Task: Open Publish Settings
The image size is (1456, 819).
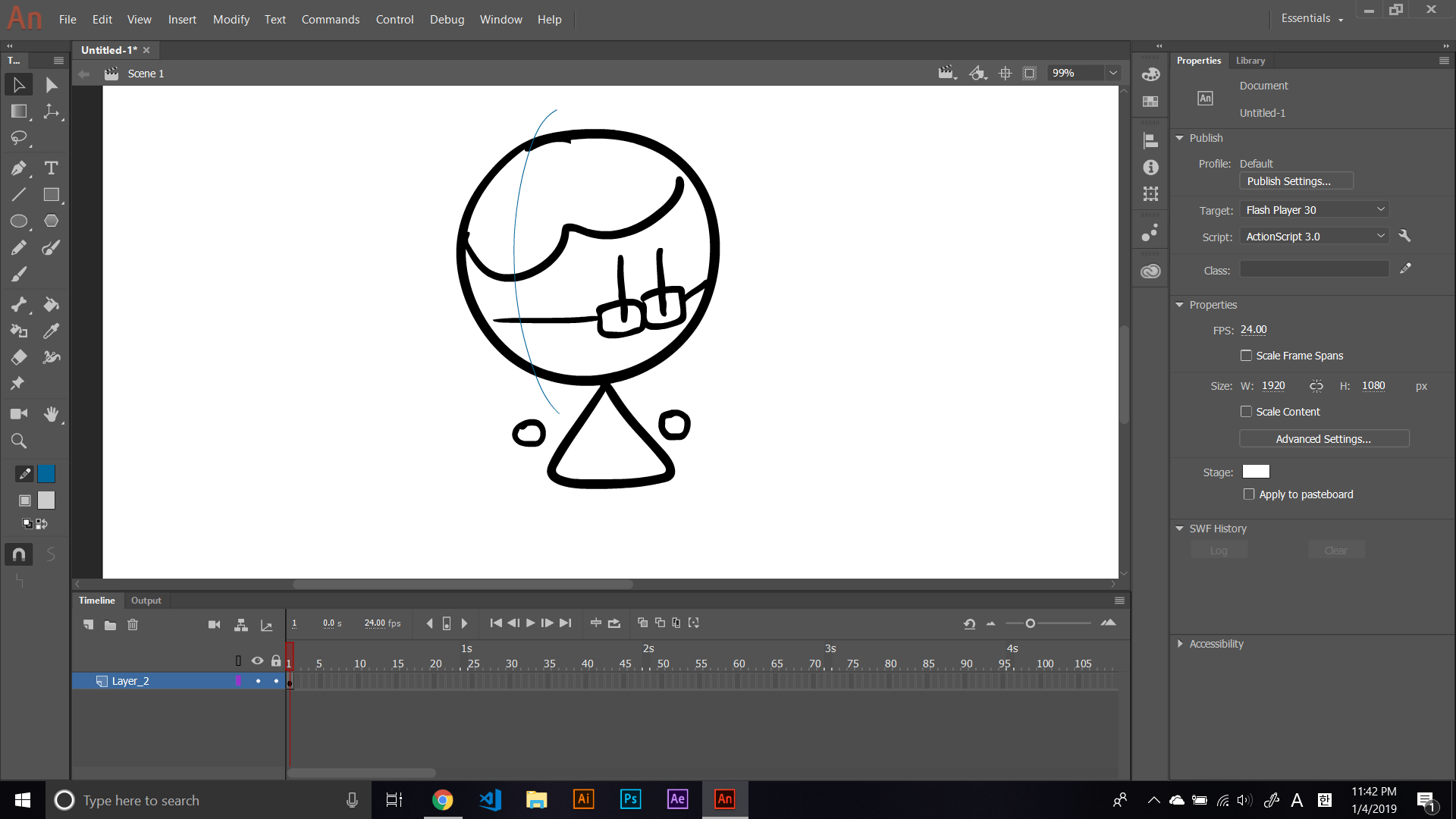Action: pos(1295,180)
